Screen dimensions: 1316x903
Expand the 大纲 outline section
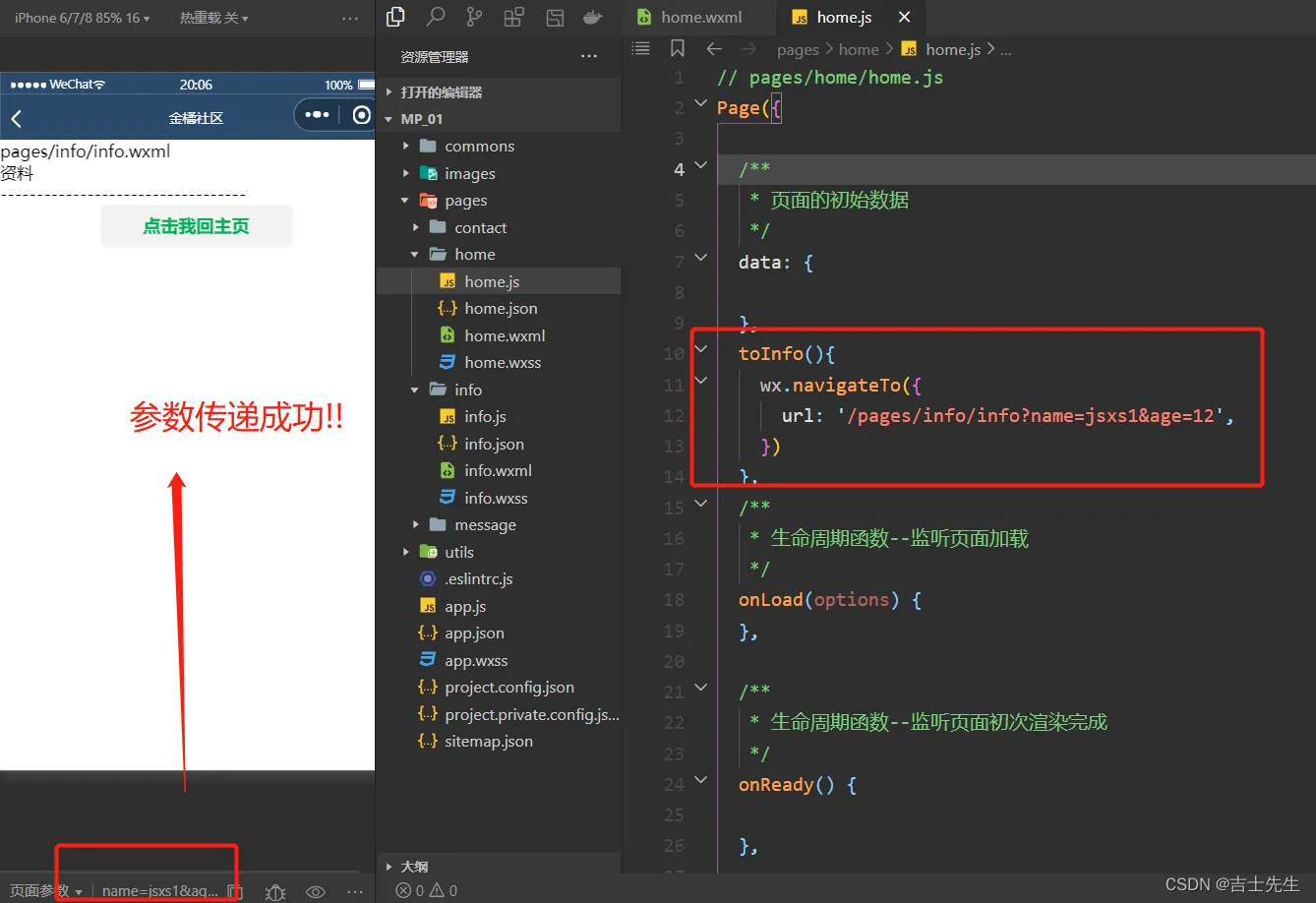499,867
